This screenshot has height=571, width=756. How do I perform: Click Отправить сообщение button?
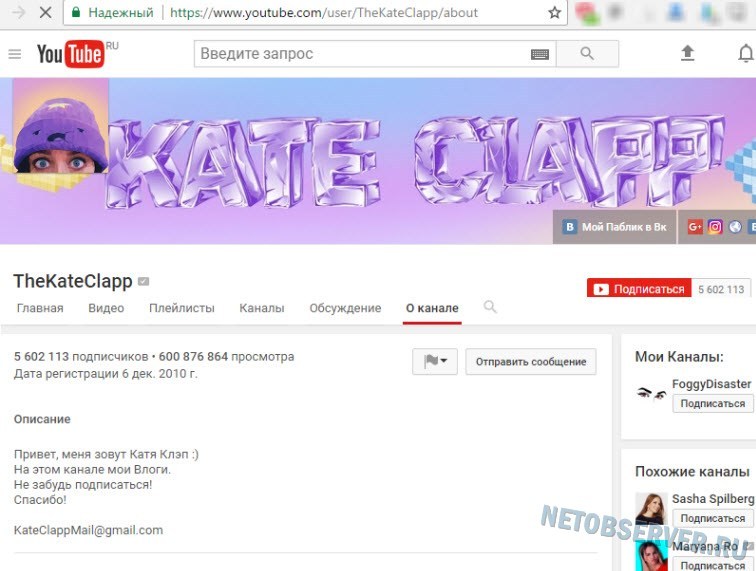531,362
